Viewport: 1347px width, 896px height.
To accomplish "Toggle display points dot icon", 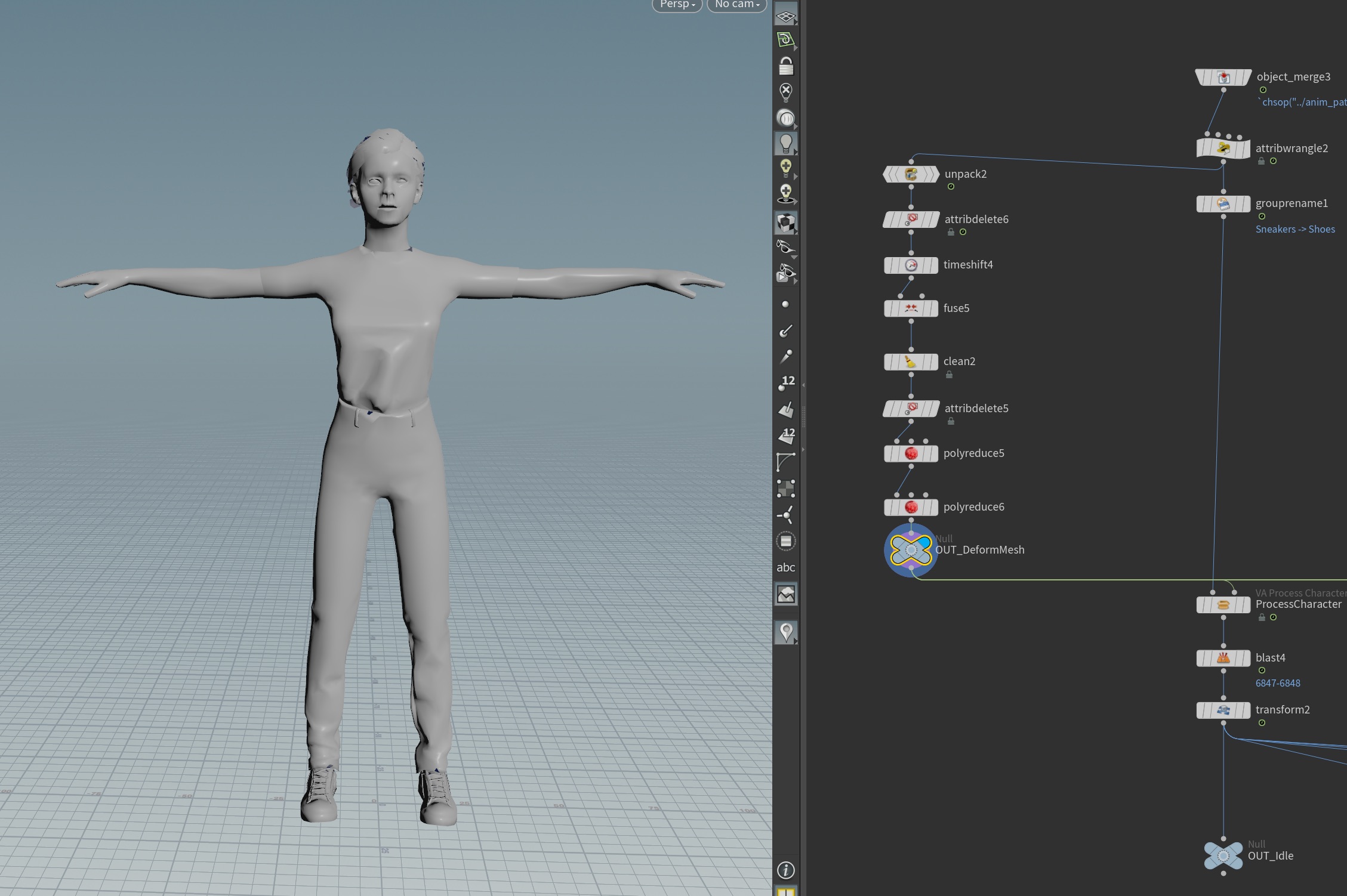I will (x=785, y=304).
